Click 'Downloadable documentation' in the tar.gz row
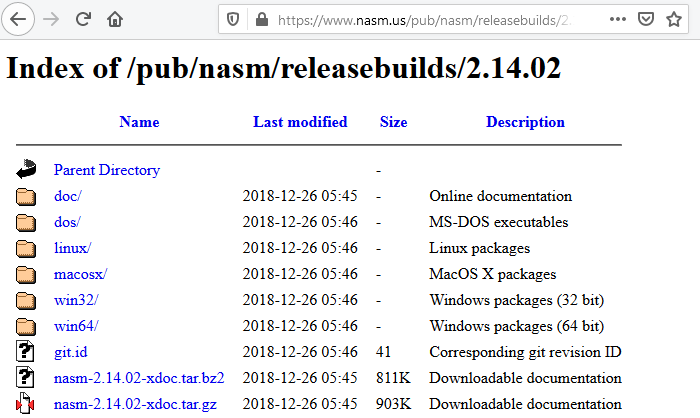This screenshot has height=418, width=700. [525, 404]
